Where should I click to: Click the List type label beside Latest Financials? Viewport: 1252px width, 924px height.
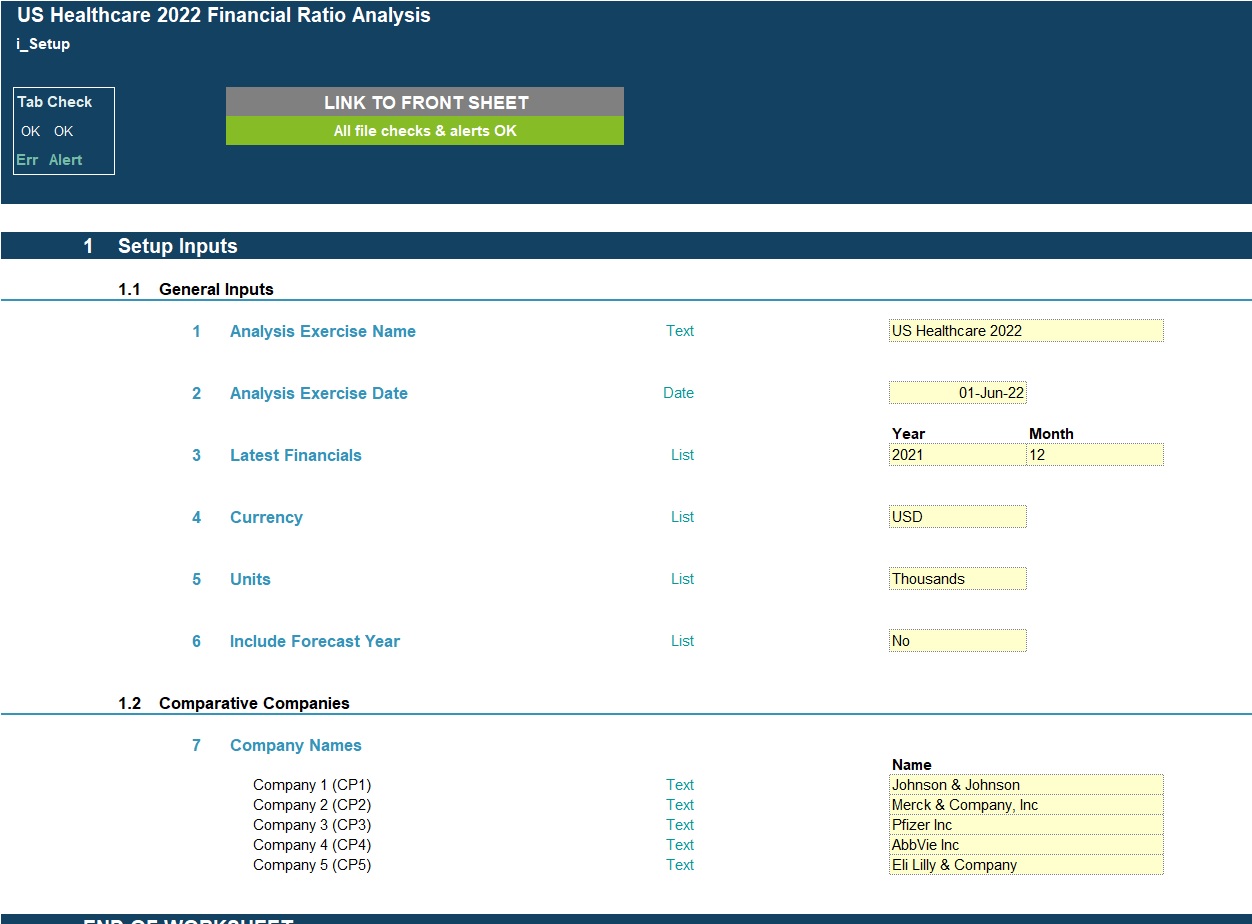pyautogui.click(x=683, y=455)
